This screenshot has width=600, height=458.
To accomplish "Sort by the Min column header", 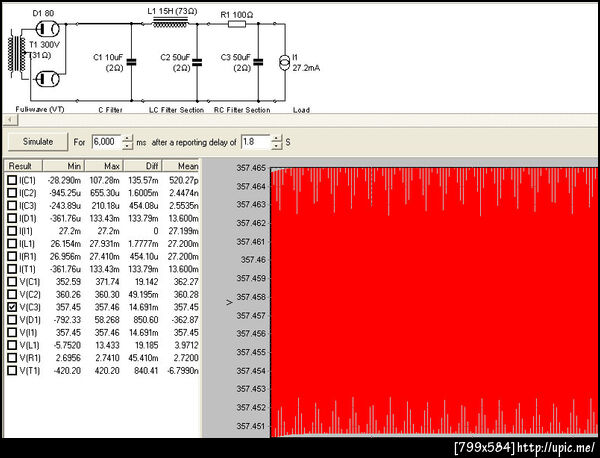I will point(64,166).
